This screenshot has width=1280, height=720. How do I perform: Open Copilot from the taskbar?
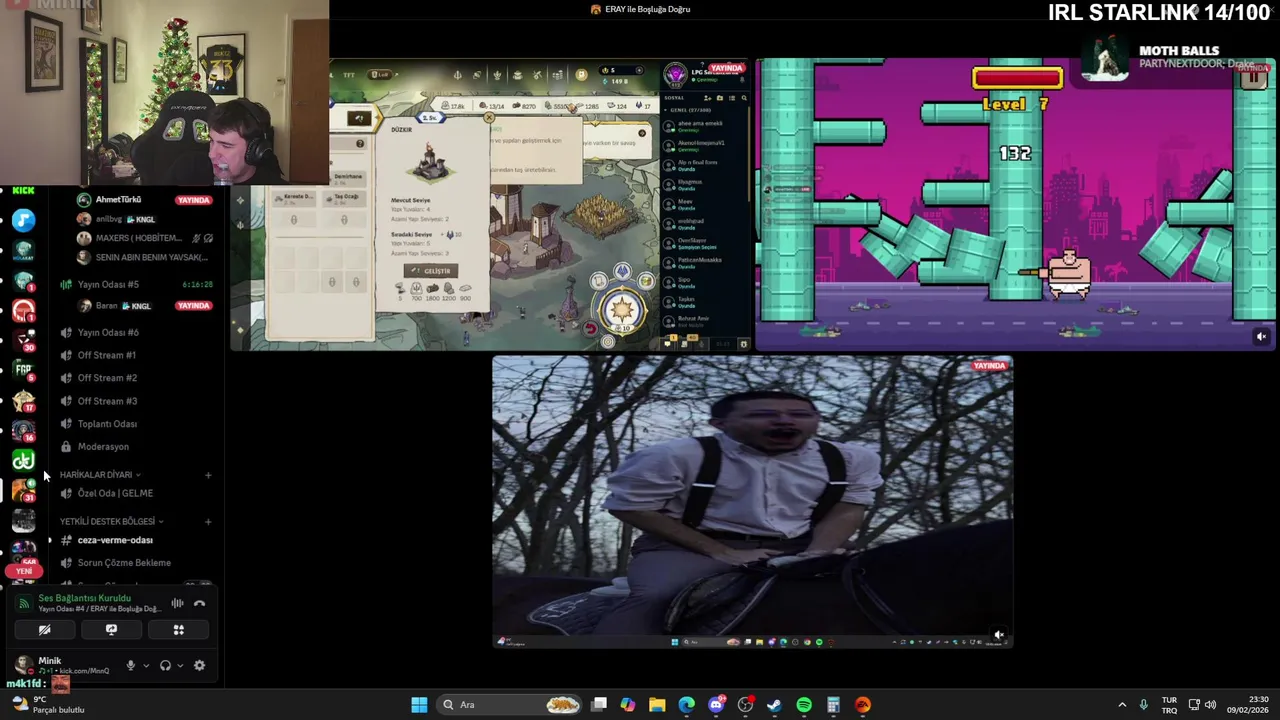(628, 705)
